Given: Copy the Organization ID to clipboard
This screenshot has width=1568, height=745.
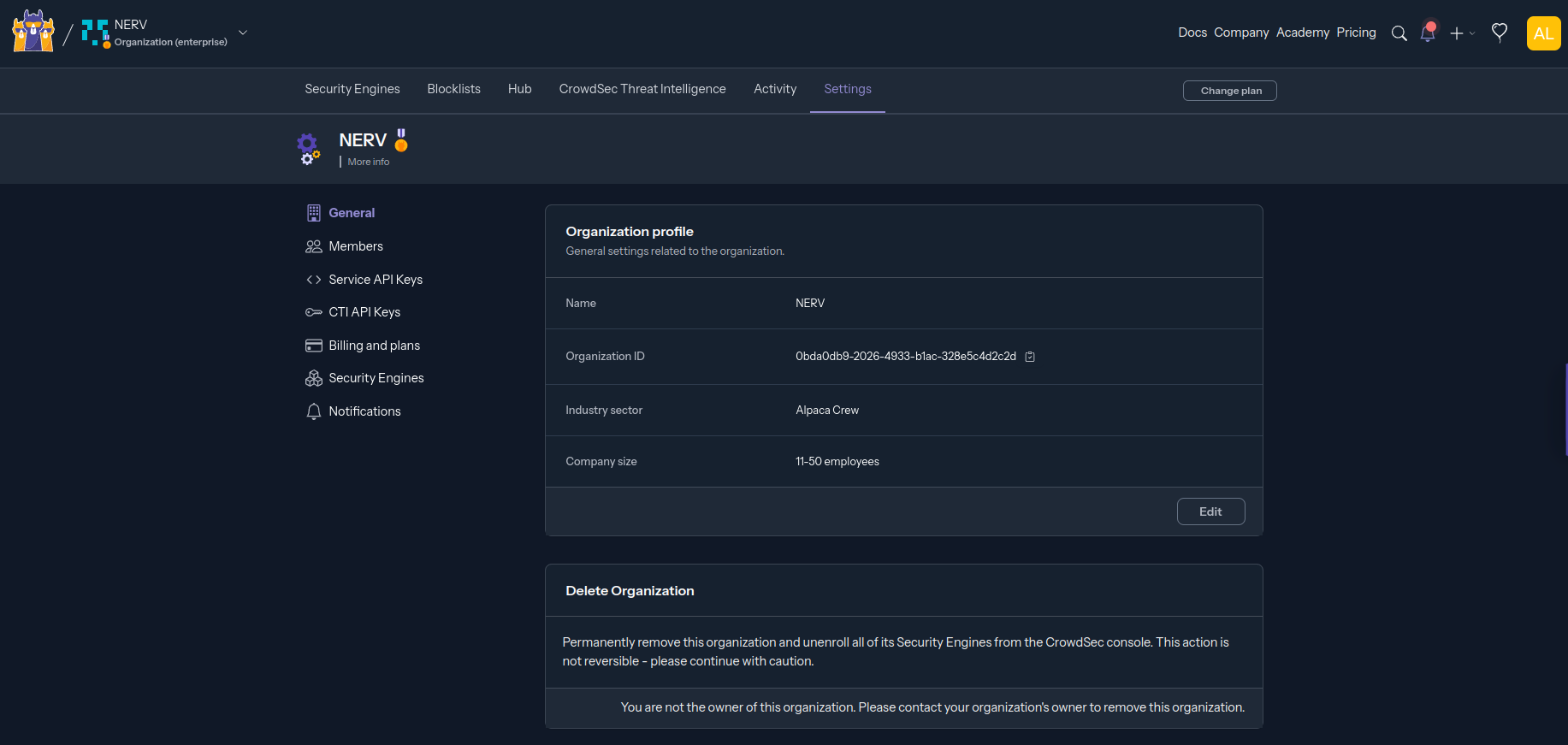Looking at the screenshot, I should click(x=1030, y=357).
